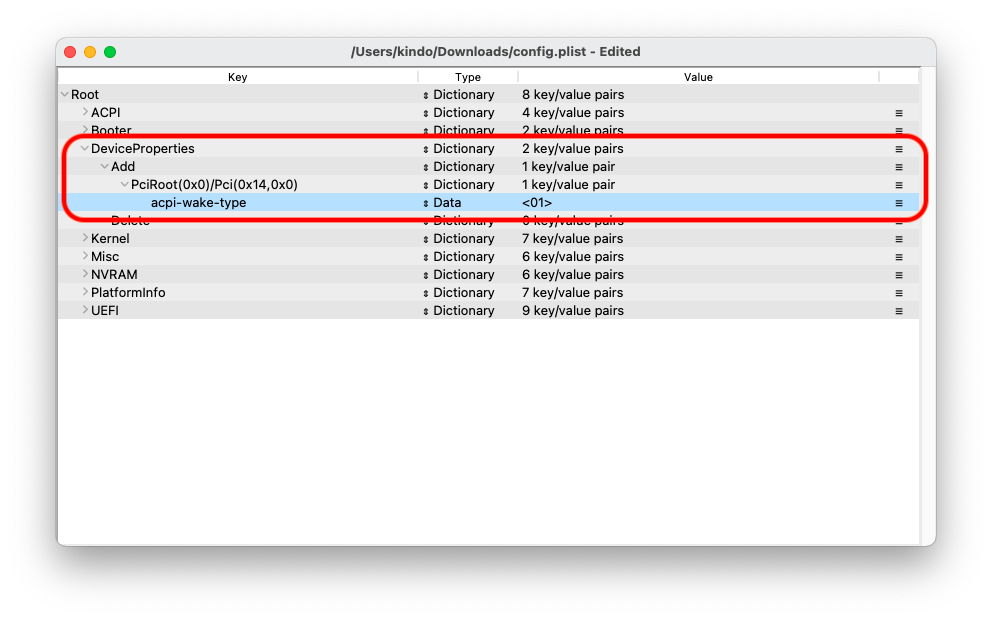
Task: Click the row menu icon for PciRoot(0x0)/Pci(0x14,0x0)
Action: click(x=898, y=185)
